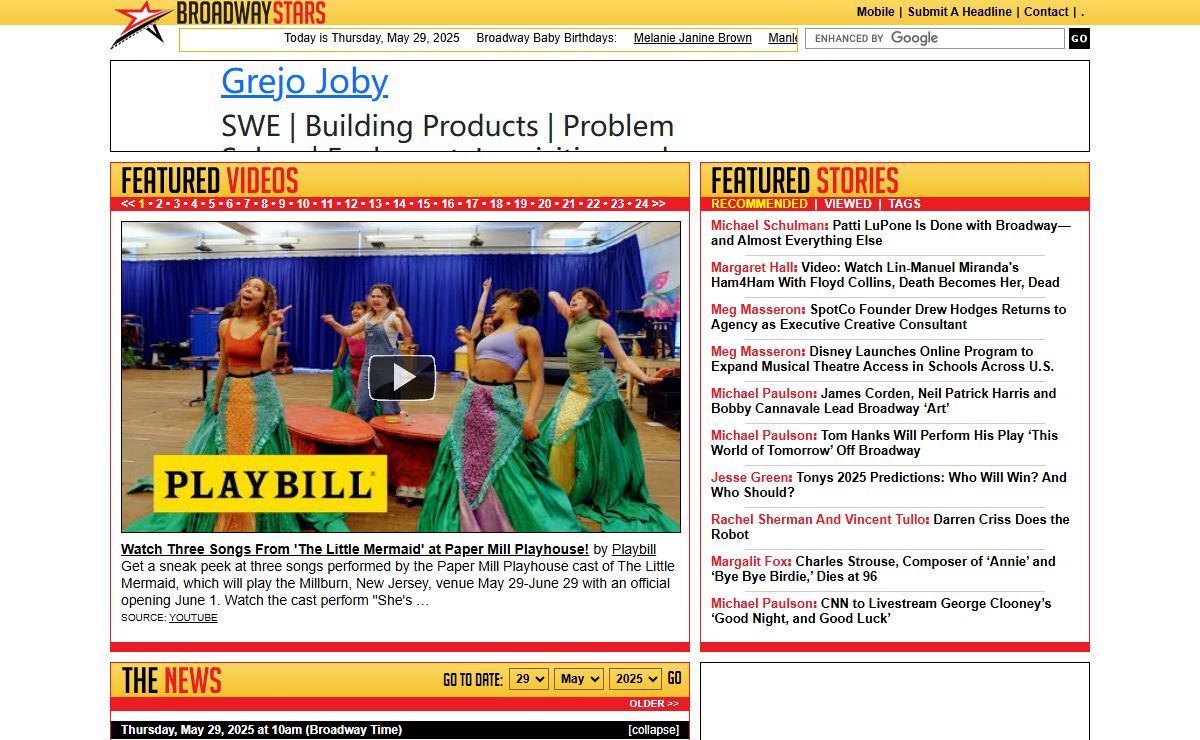The height and width of the screenshot is (740, 1200).
Task: Click the FEATURED VIDEOS heading
Action: tap(210, 181)
